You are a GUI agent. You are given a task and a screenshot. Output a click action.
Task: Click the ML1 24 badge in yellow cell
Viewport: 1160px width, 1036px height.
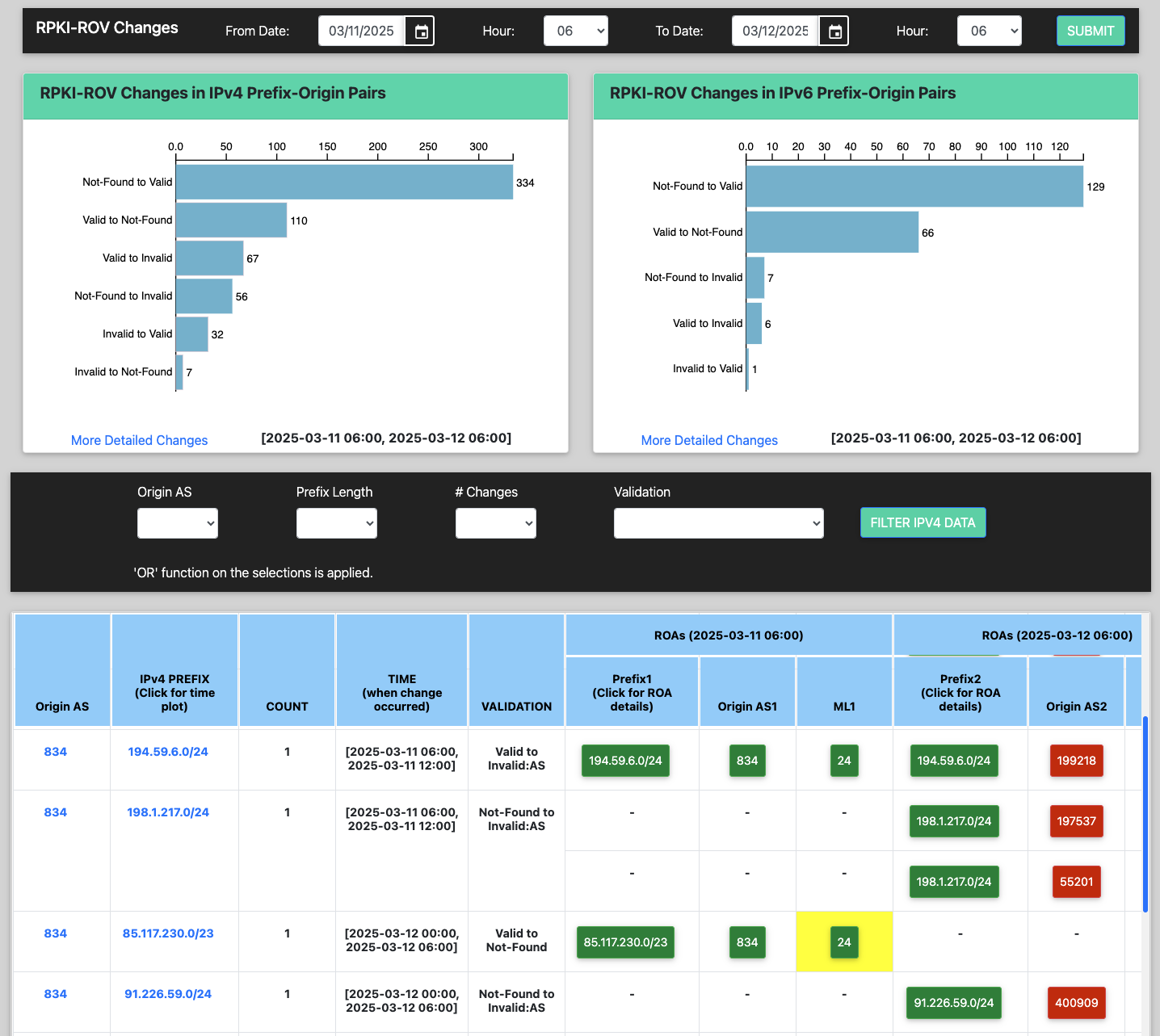click(x=843, y=942)
